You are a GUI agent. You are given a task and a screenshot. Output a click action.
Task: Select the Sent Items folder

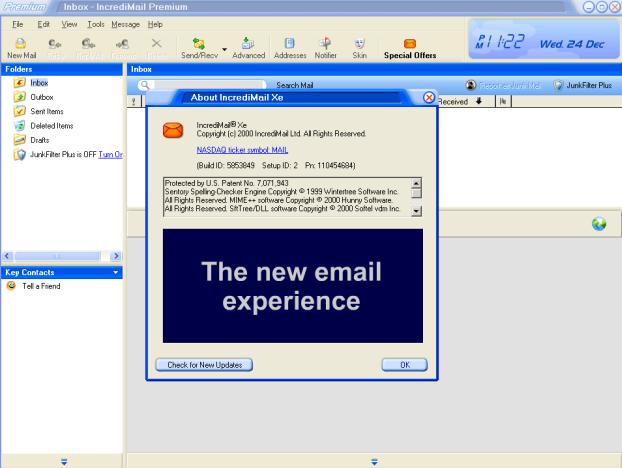coord(47,111)
